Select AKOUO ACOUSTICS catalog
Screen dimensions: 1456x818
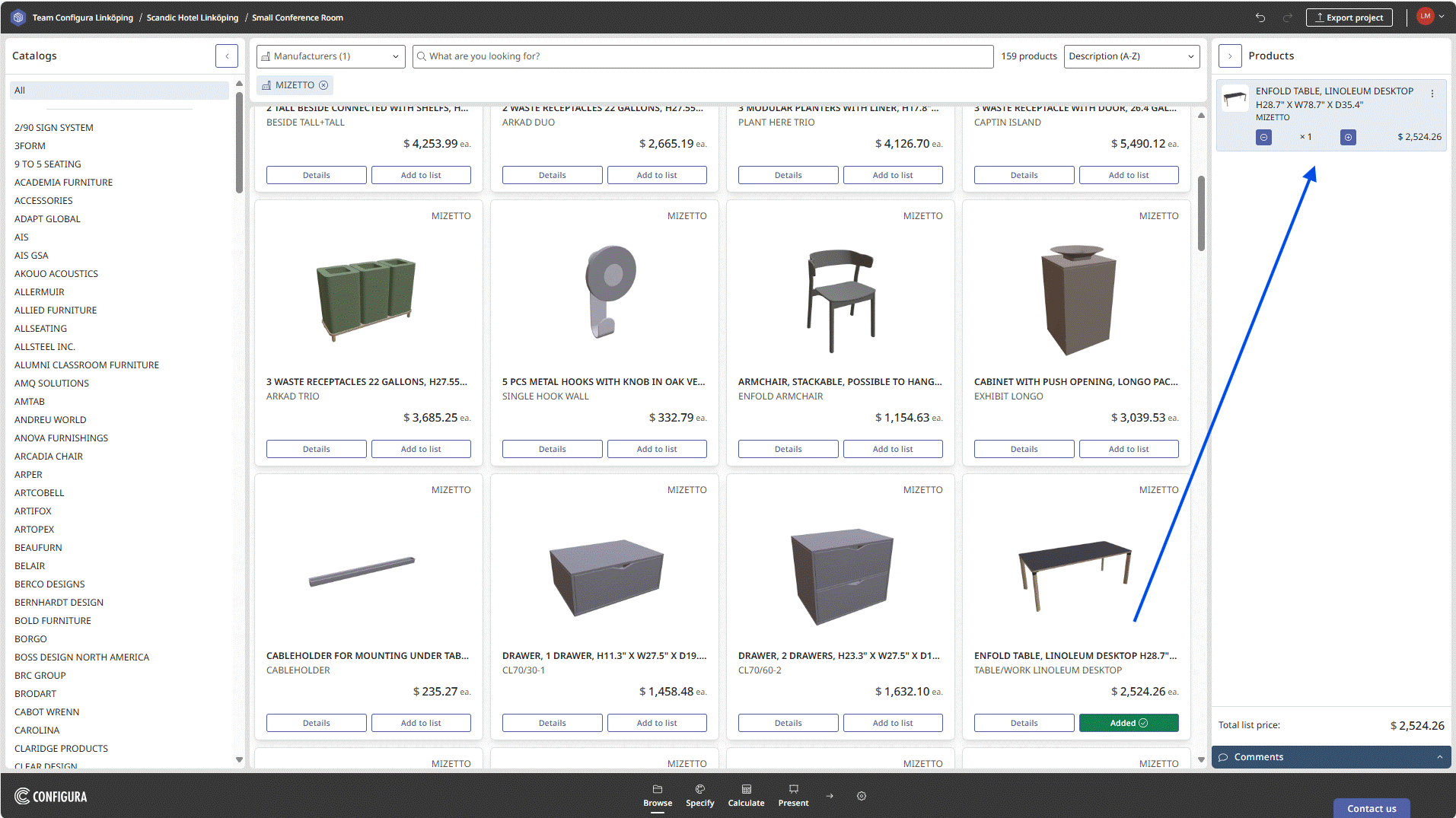coord(56,274)
